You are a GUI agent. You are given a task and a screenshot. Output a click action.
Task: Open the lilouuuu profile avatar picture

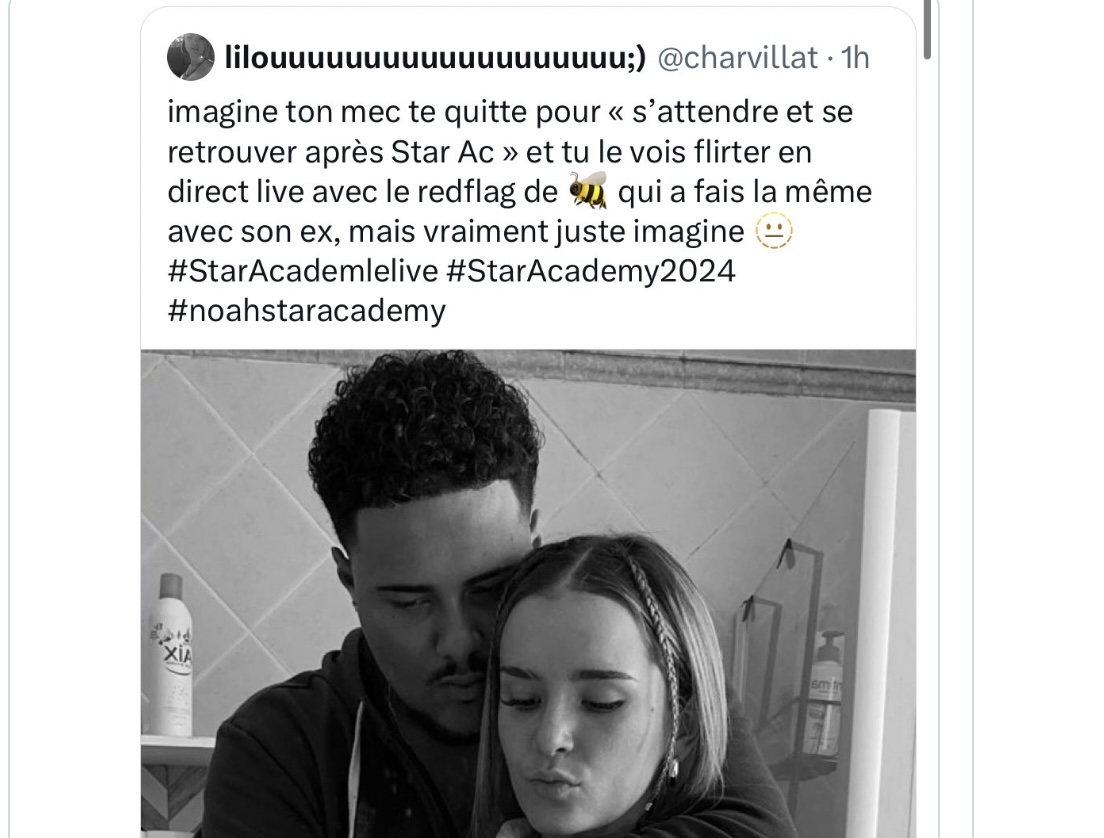pos(191,57)
